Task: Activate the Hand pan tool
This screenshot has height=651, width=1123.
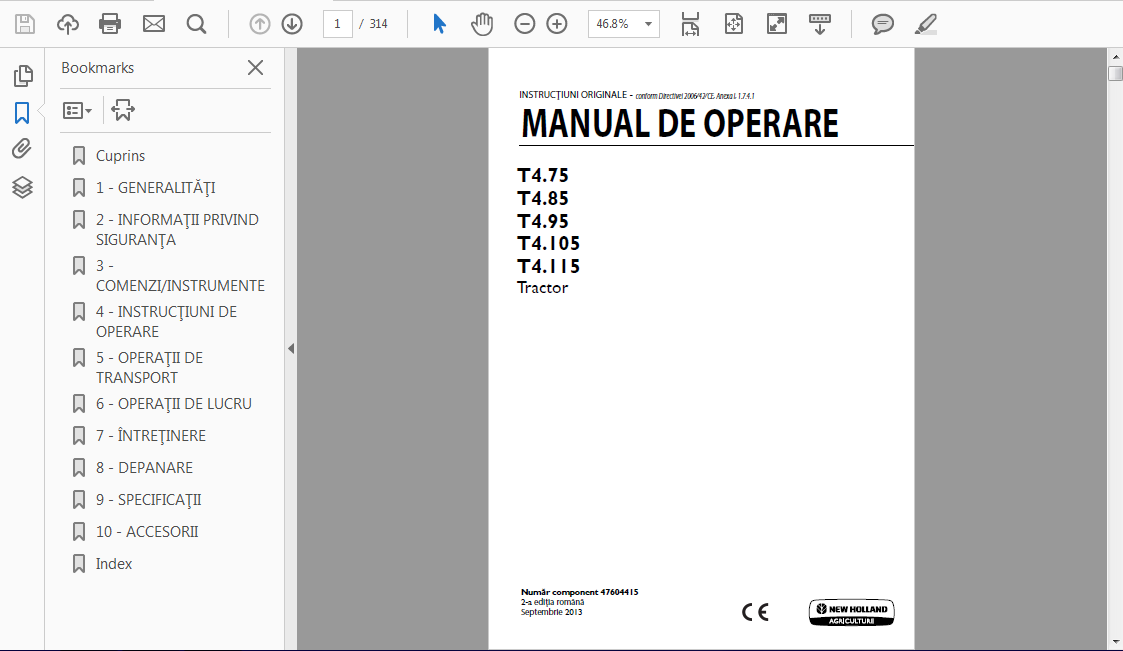Action: pos(482,24)
